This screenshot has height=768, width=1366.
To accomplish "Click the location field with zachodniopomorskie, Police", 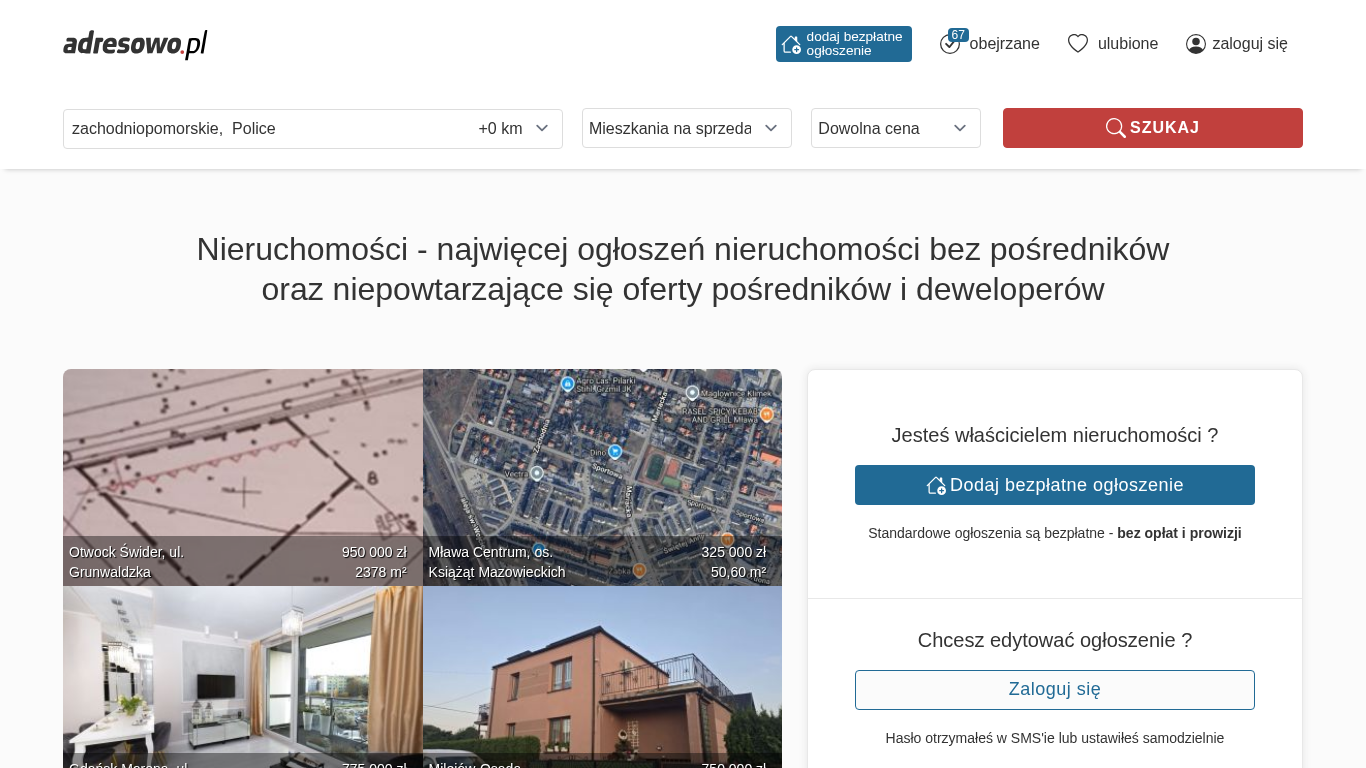I will [260, 128].
